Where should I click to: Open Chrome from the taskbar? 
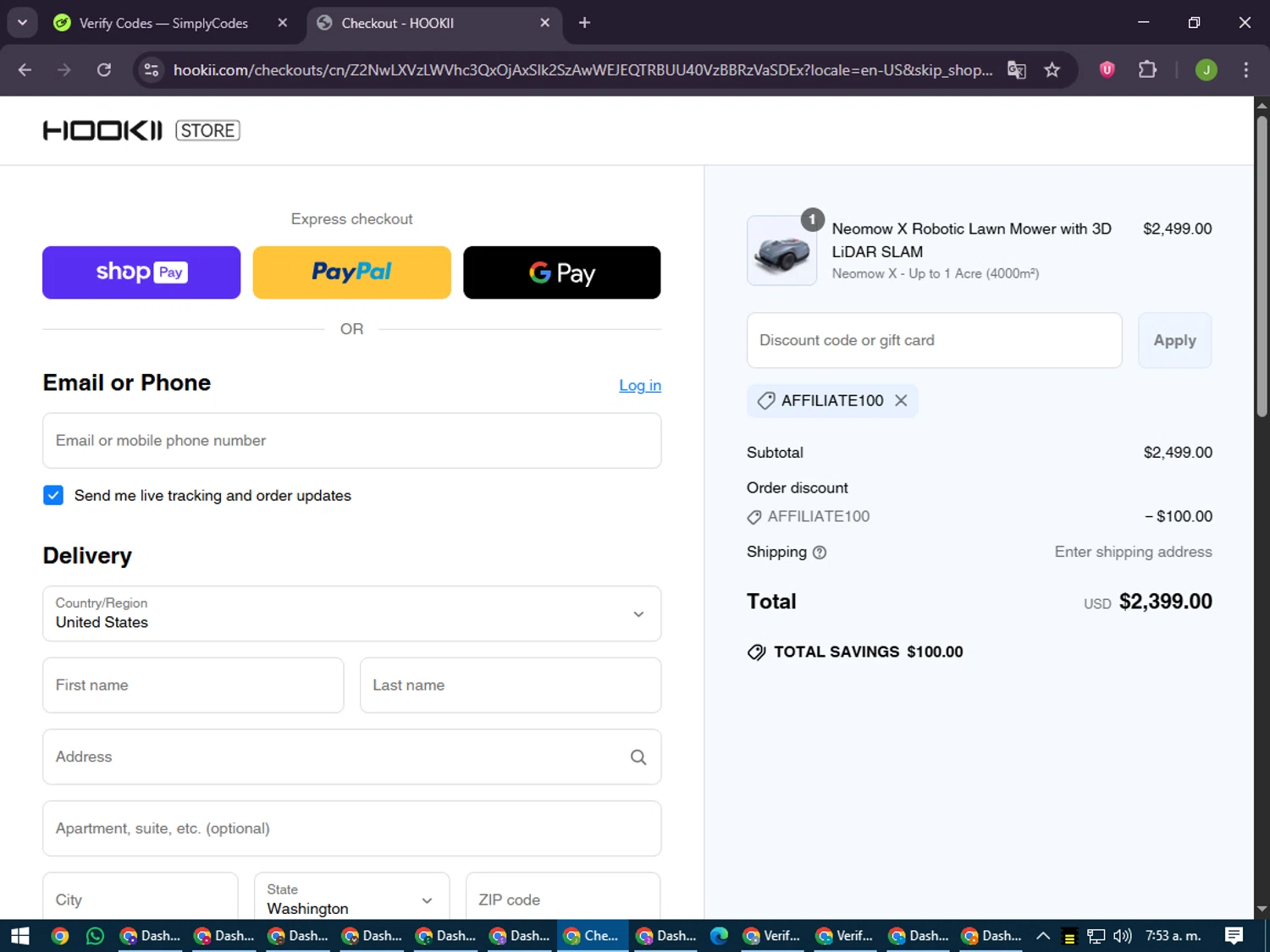[60, 936]
